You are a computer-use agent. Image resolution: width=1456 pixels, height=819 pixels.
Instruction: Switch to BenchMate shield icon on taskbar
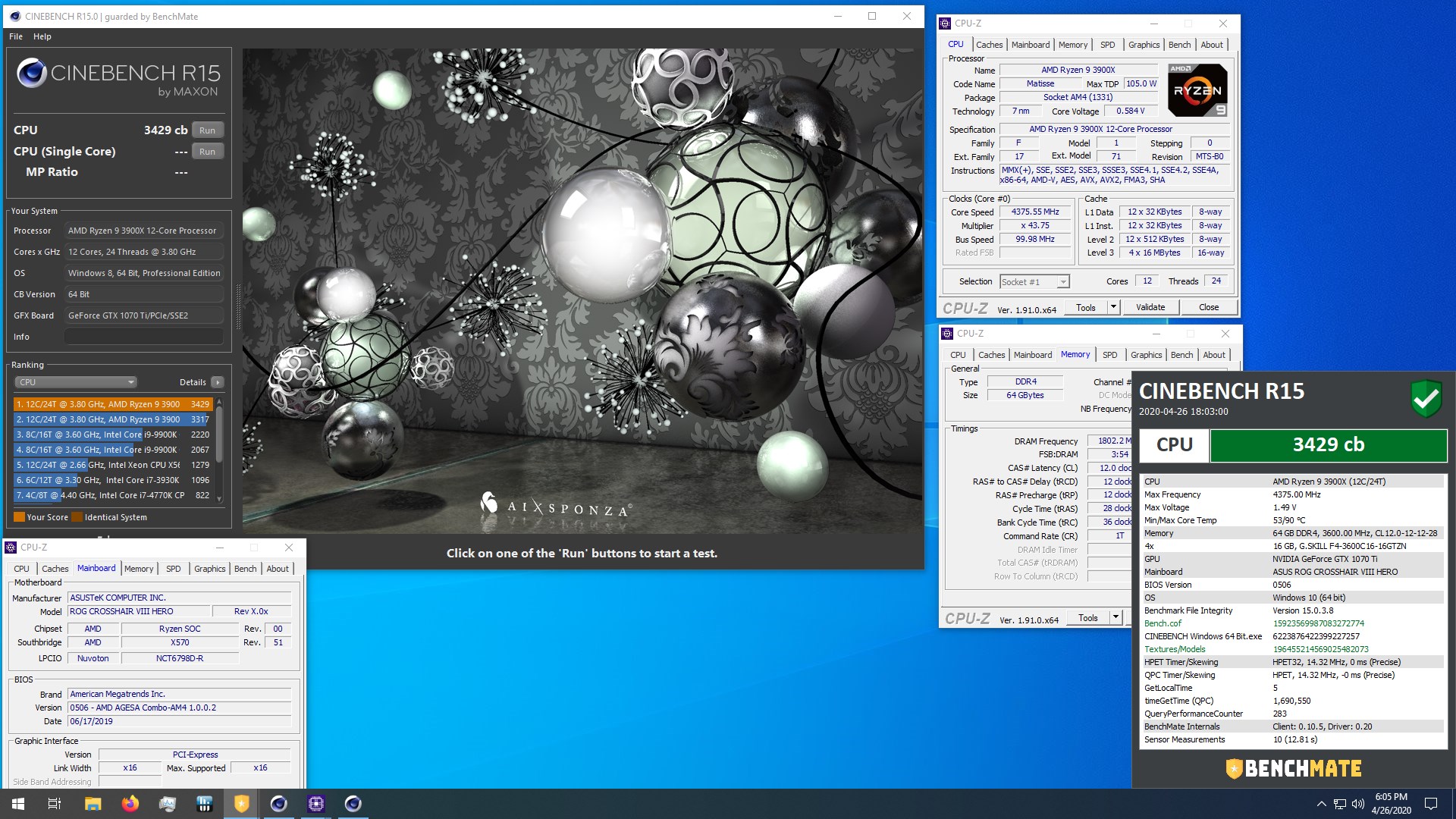(241, 804)
